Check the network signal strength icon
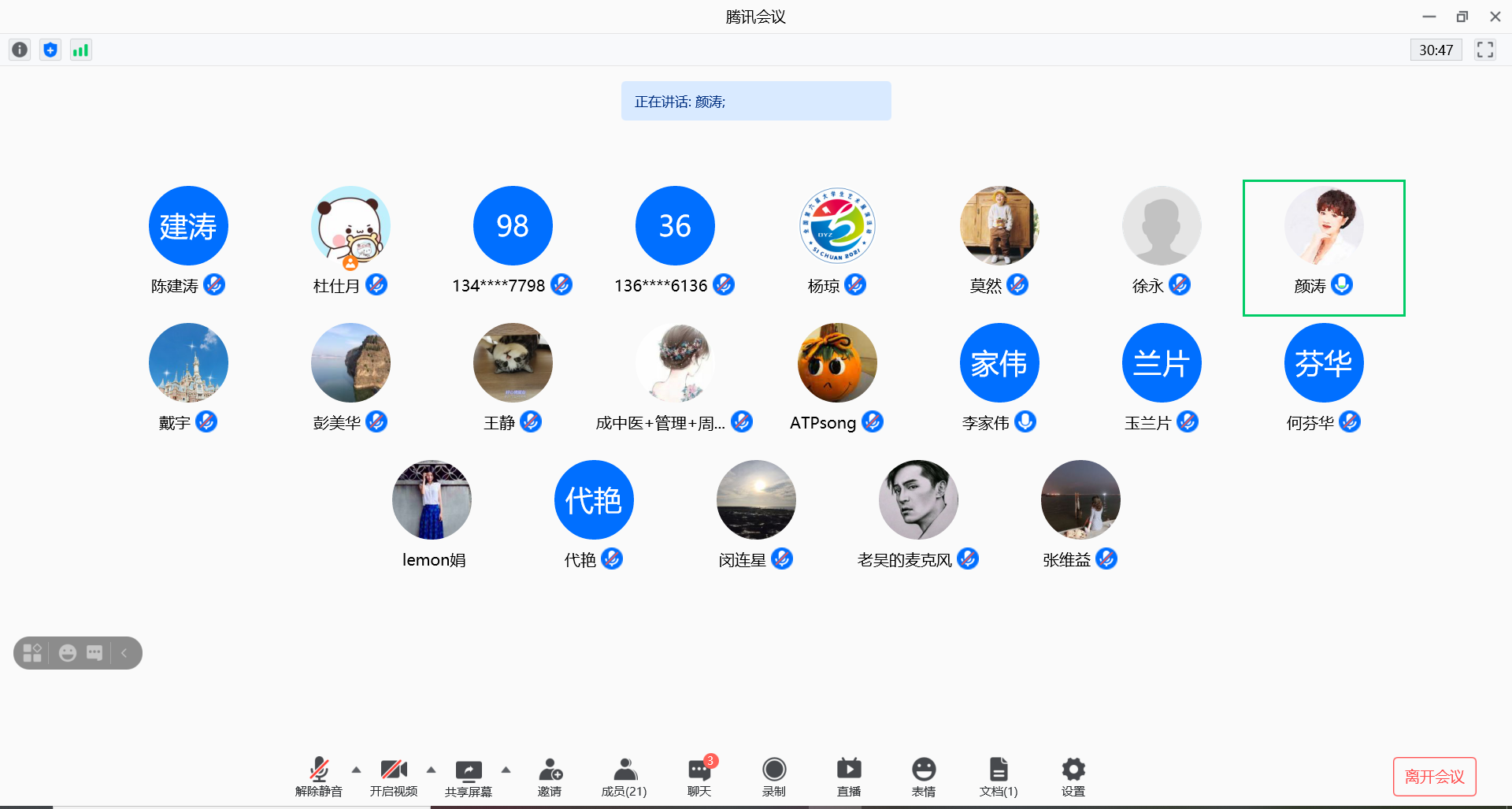This screenshot has height=809, width=1512. click(x=81, y=50)
